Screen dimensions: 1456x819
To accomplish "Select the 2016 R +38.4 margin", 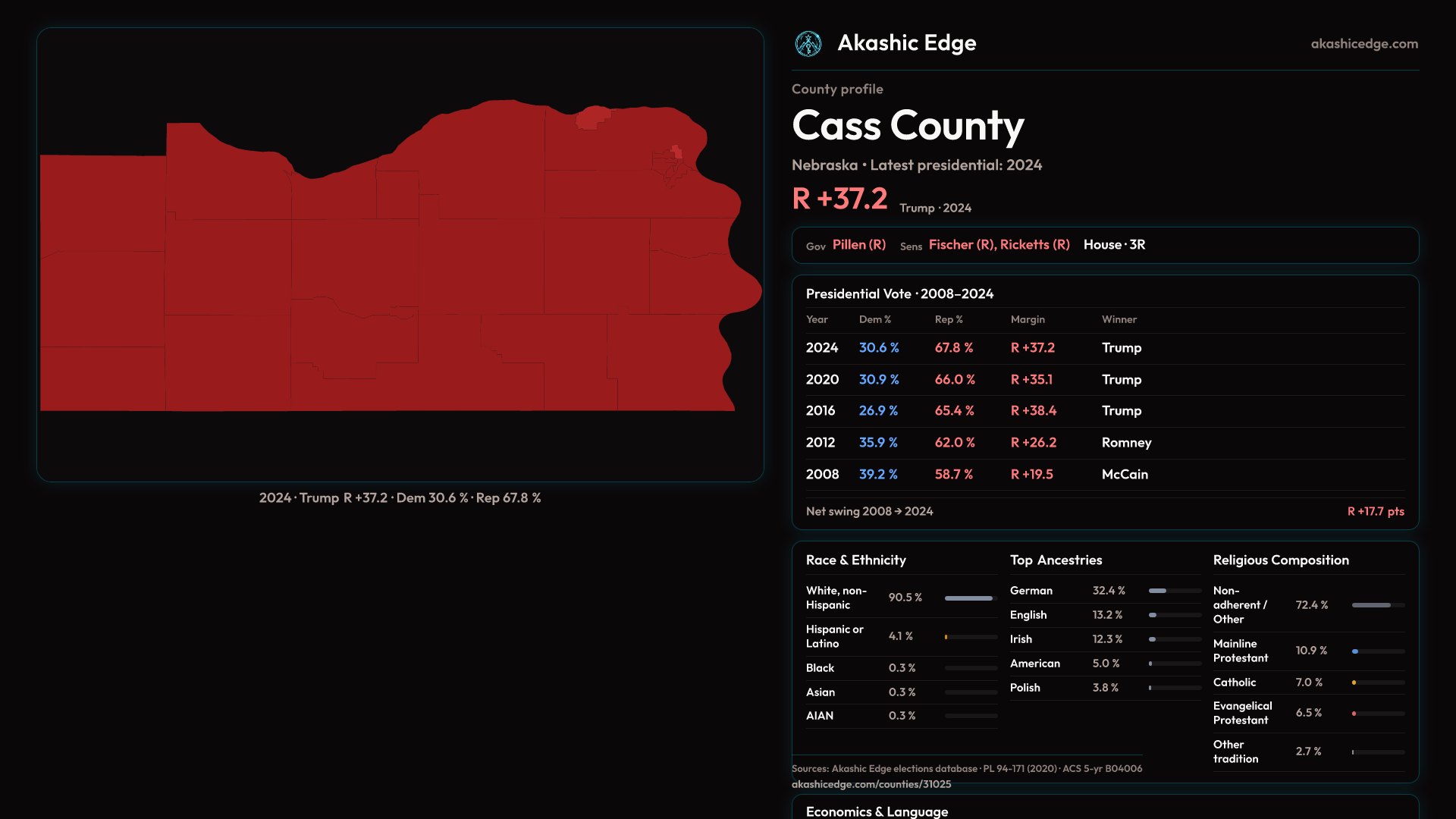I will pyautogui.click(x=1033, y=411).
